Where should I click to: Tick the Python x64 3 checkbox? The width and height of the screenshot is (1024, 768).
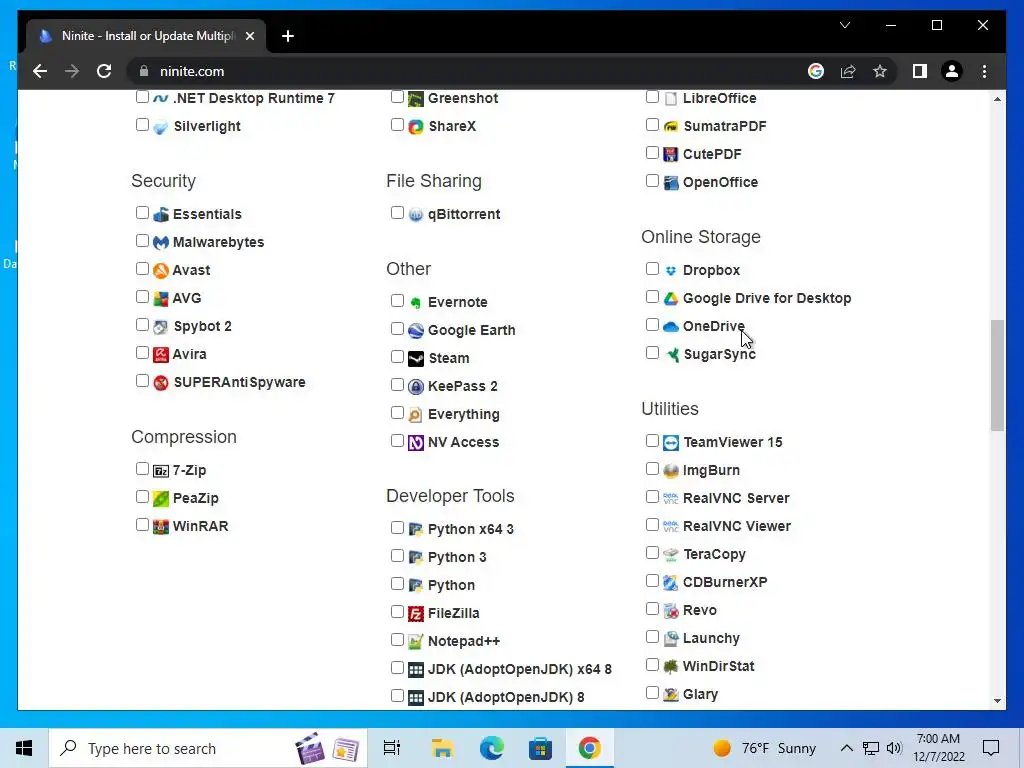click(x=397, y=528)
